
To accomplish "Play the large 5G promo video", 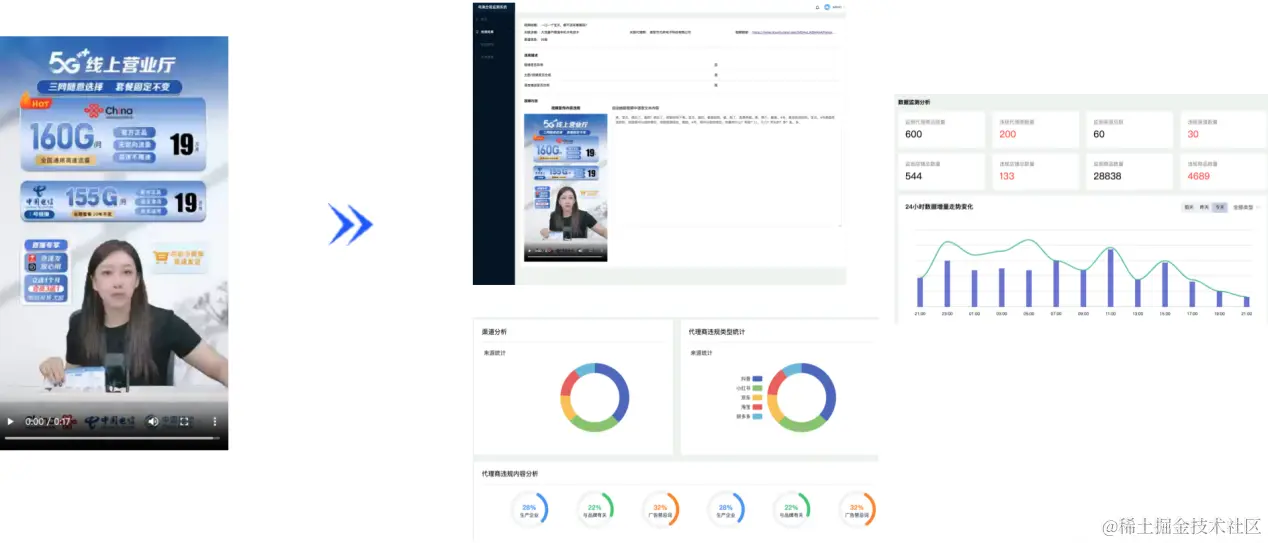I will pyautogui.click(x=11, y=422).
